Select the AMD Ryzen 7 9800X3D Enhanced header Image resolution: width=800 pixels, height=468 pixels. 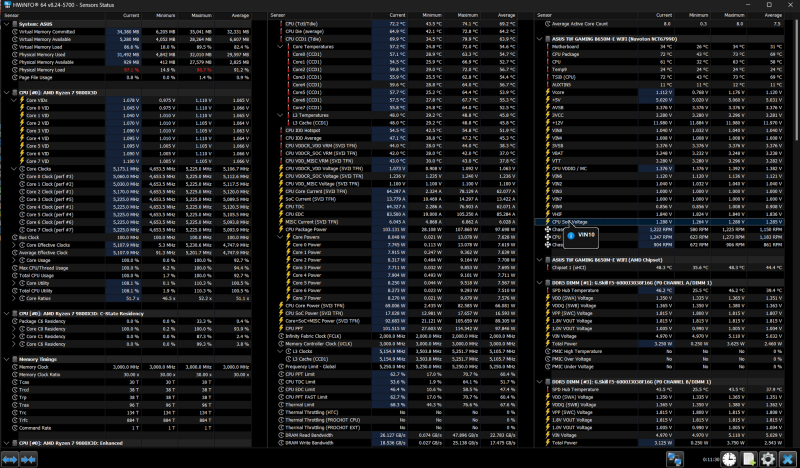click(126, 443)
